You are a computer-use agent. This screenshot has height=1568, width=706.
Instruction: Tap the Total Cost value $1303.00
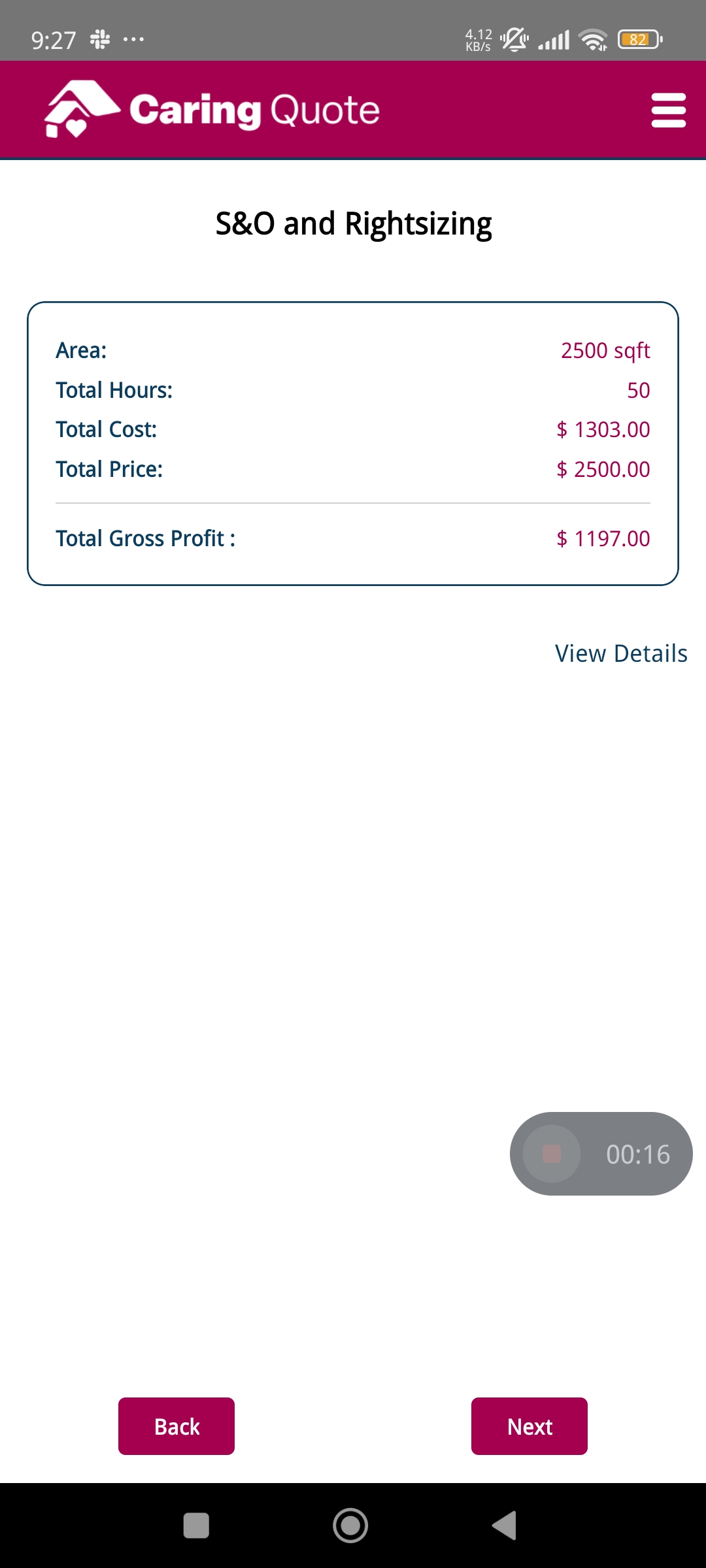coord(603,429)
